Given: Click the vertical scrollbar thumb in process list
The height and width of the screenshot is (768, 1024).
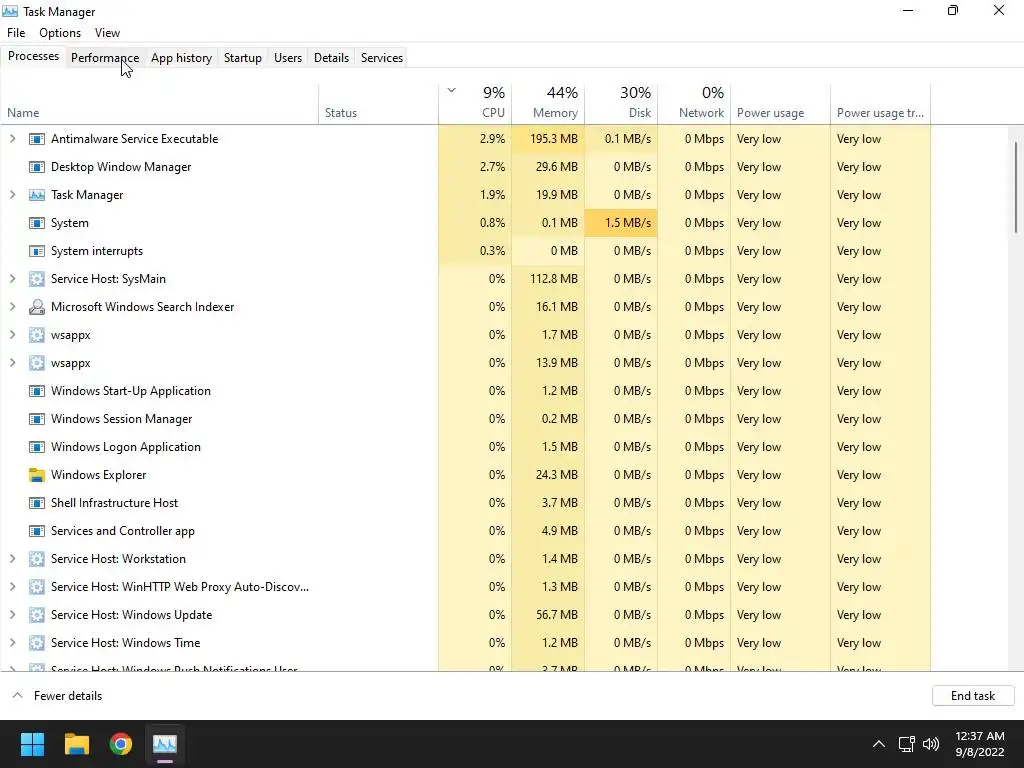Looking at the screenshot, I should pos(1016,187).
